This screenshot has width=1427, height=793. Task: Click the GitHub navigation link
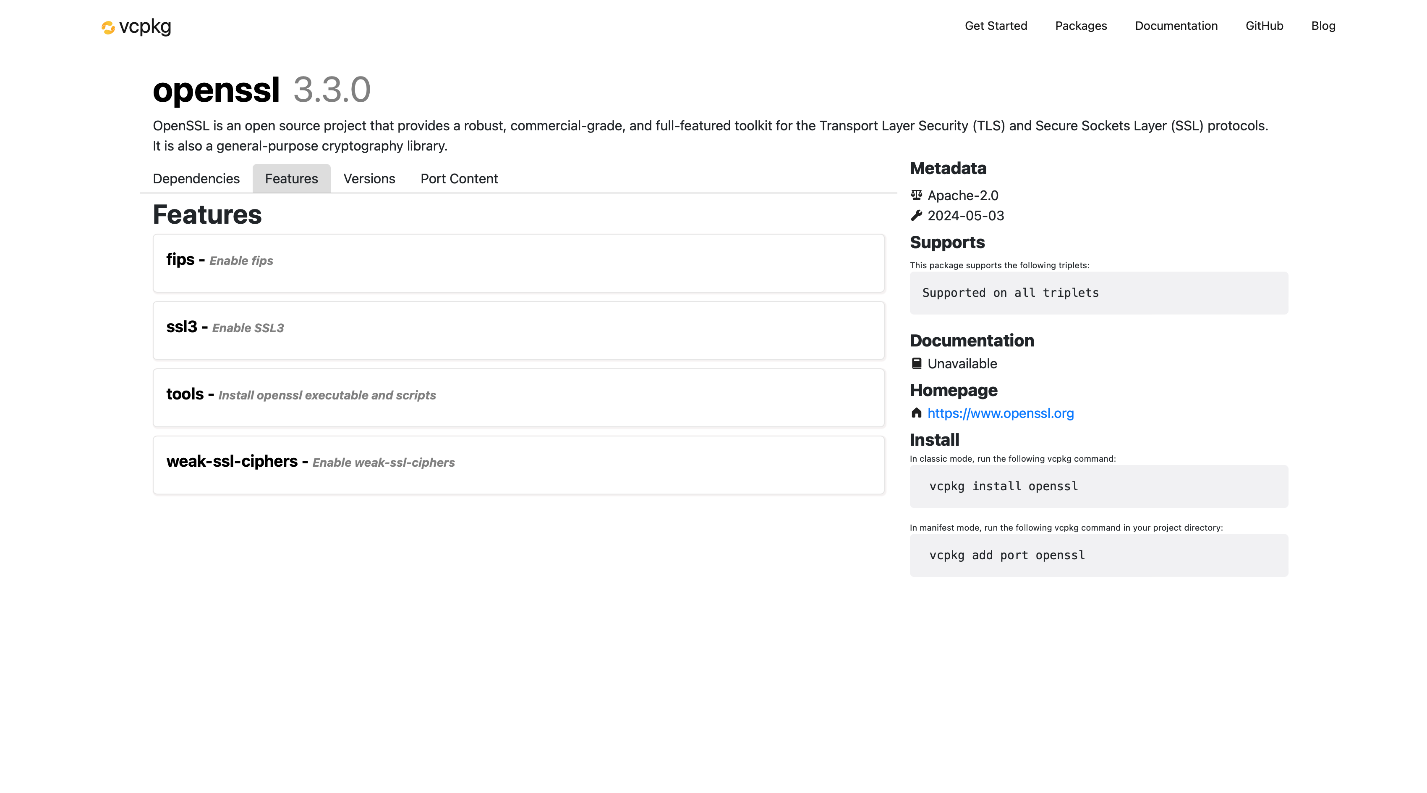point(1264,25)
